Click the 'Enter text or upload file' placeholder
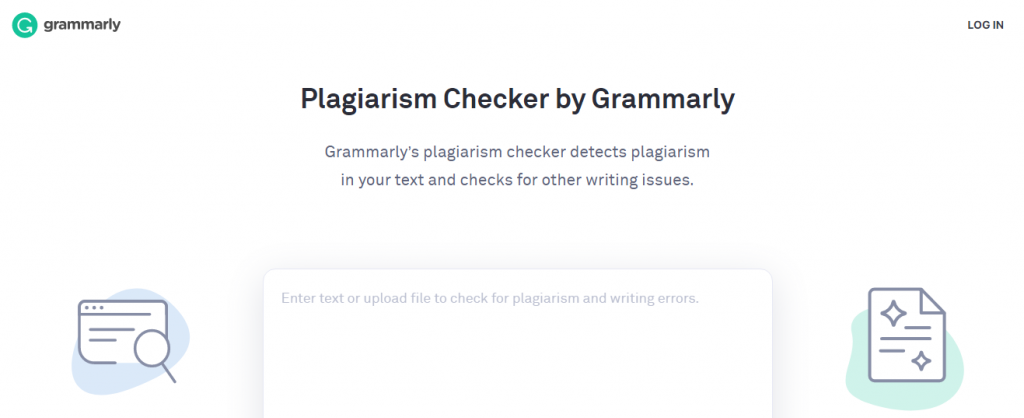The image size is (1024, 418). (490, 298)
